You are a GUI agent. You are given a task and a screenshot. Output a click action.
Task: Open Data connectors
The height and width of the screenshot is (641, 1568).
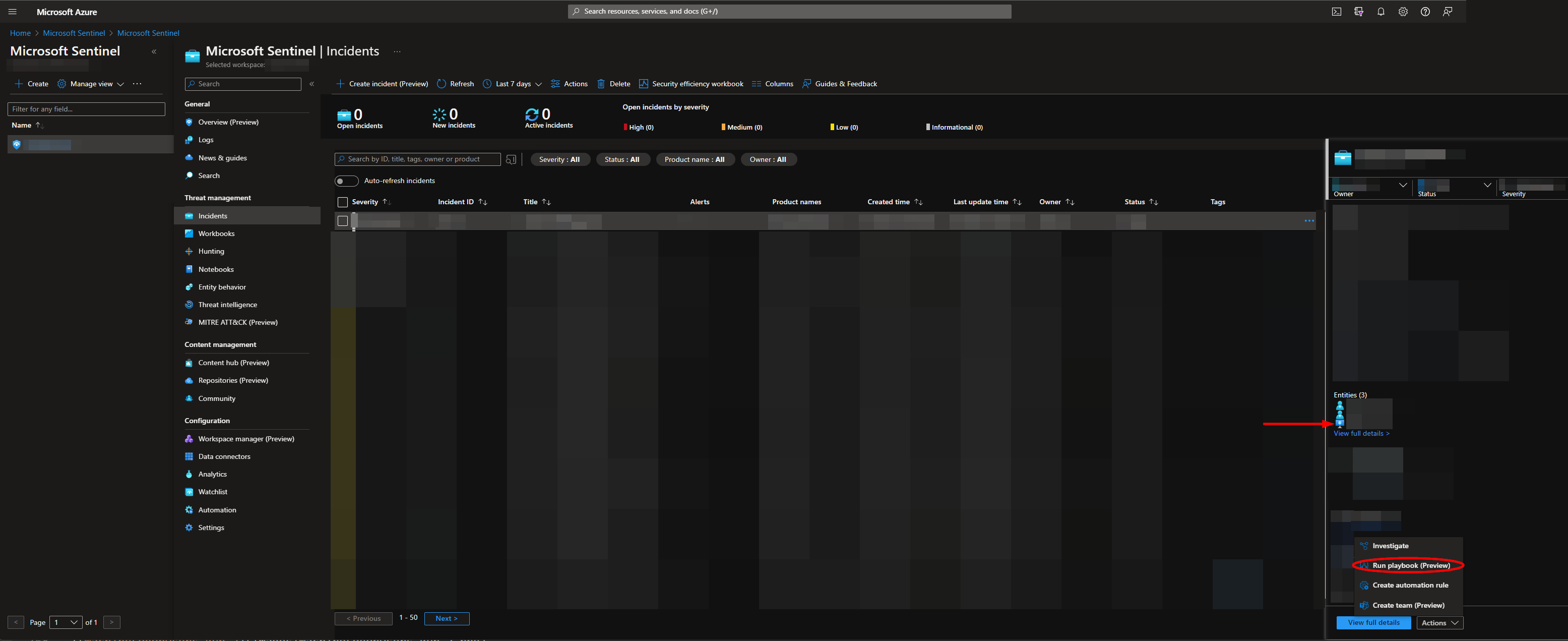coord(224,456)
